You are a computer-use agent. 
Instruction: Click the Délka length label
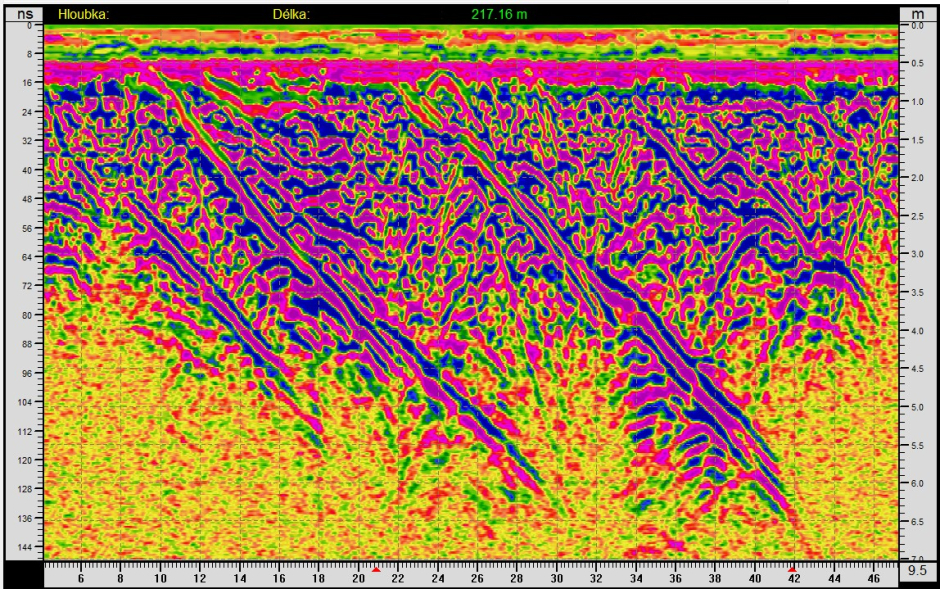click(x=291, y=14)
